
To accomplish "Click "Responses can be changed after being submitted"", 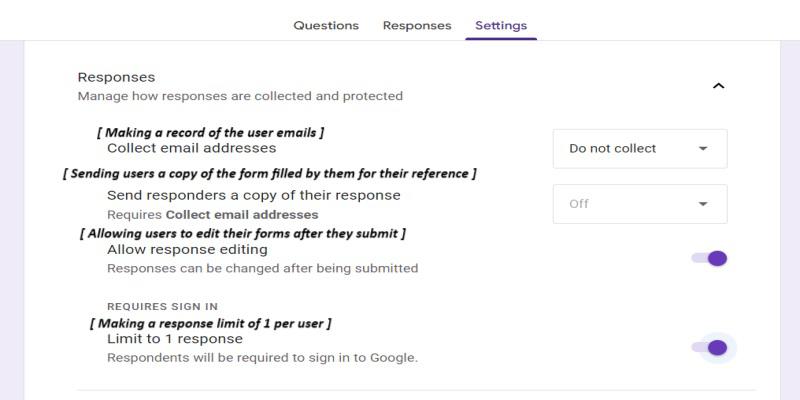I will (x=262, y=268).
